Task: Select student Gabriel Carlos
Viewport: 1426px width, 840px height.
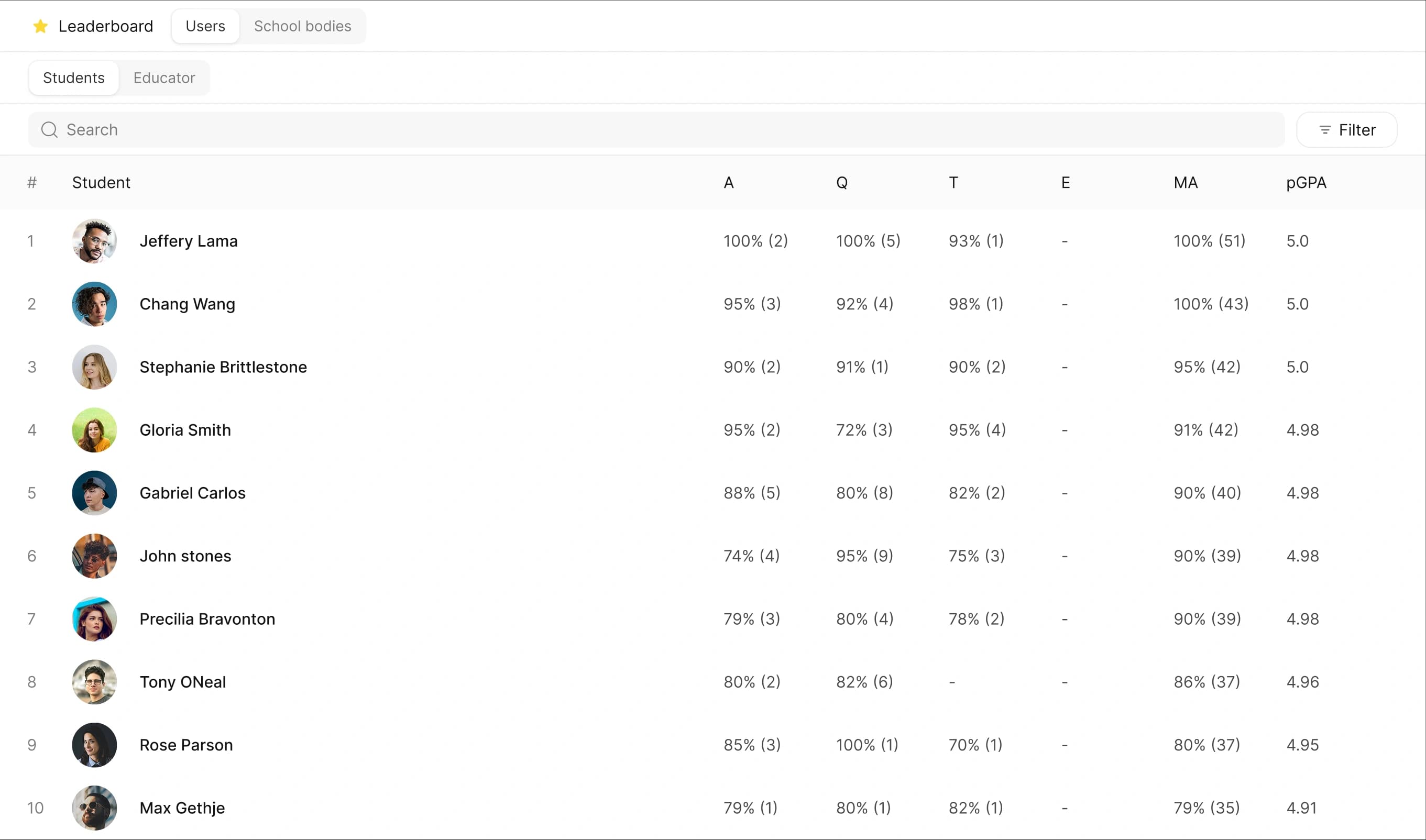Action: pyautogui.click(x=192, y=493)
